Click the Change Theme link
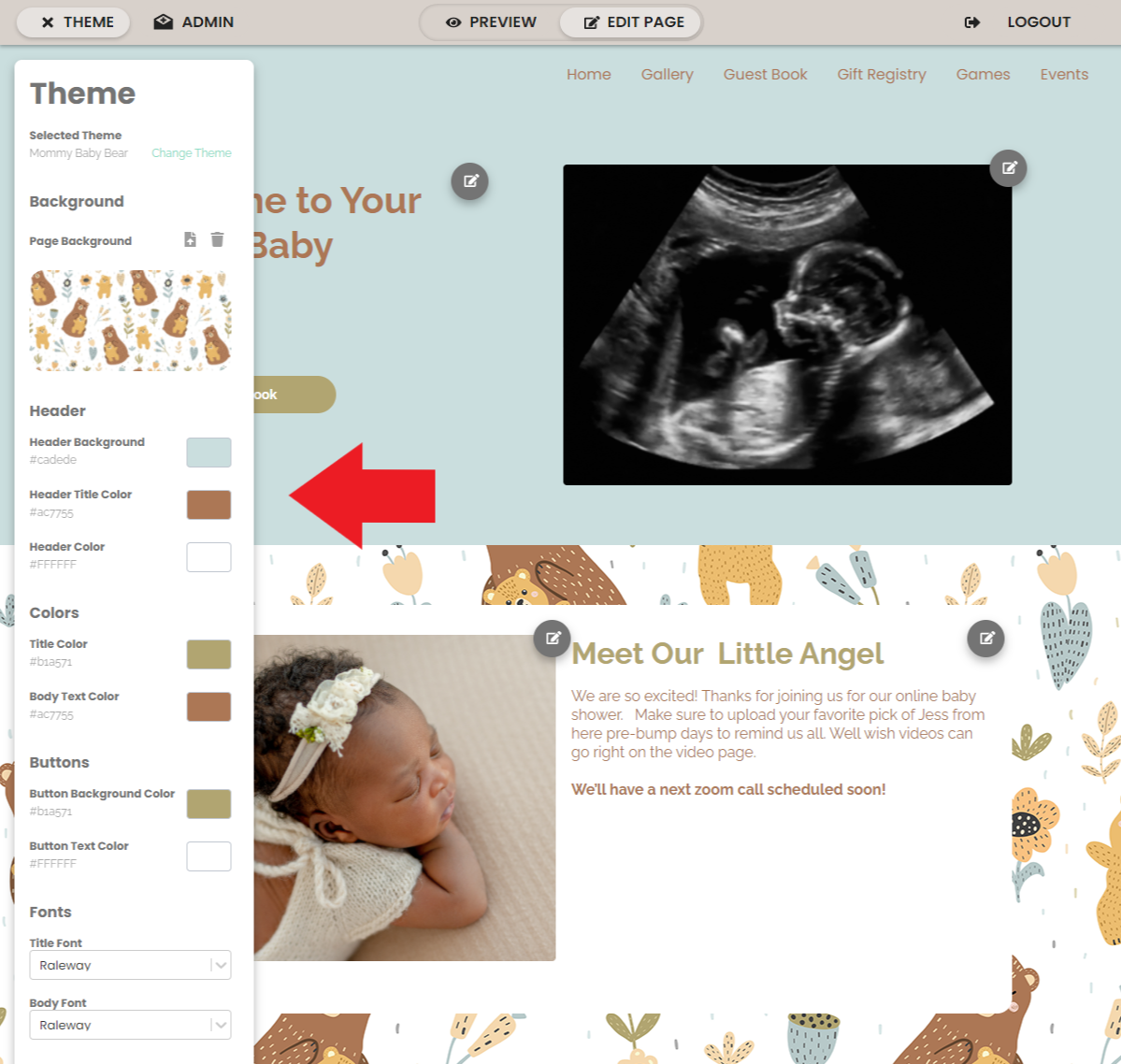1121x1064 pixels. point(192,153)
